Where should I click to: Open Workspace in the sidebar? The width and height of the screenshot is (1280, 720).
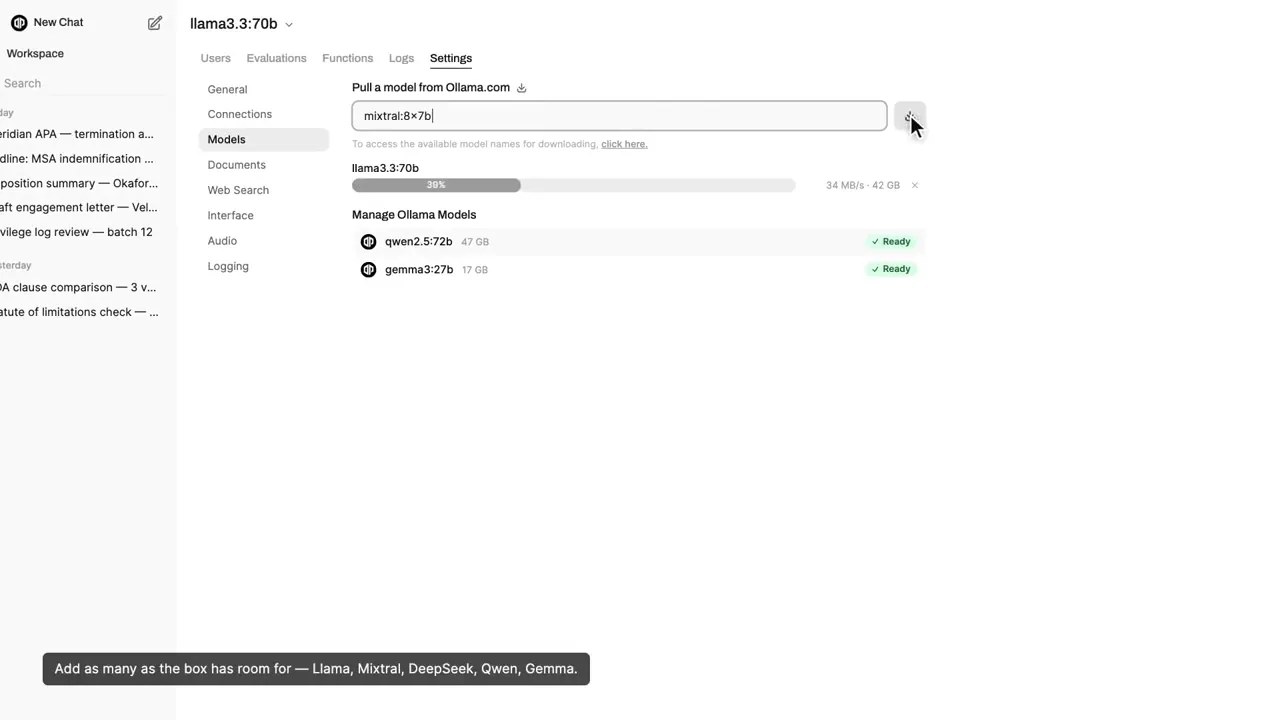click(x=35, y=53)
